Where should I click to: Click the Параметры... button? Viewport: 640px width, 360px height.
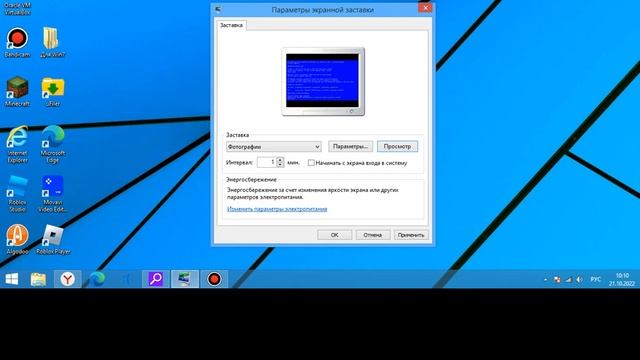tap(350, 147)
